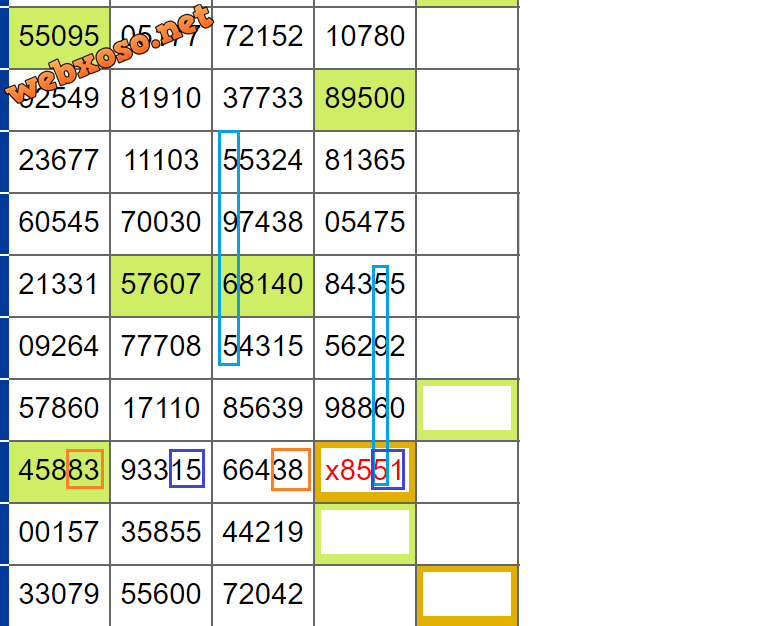Viewport: 768px width, 626px height.
Task: Click the cell containing 72152
Action: pyautogui.click(x=263, y=38)
